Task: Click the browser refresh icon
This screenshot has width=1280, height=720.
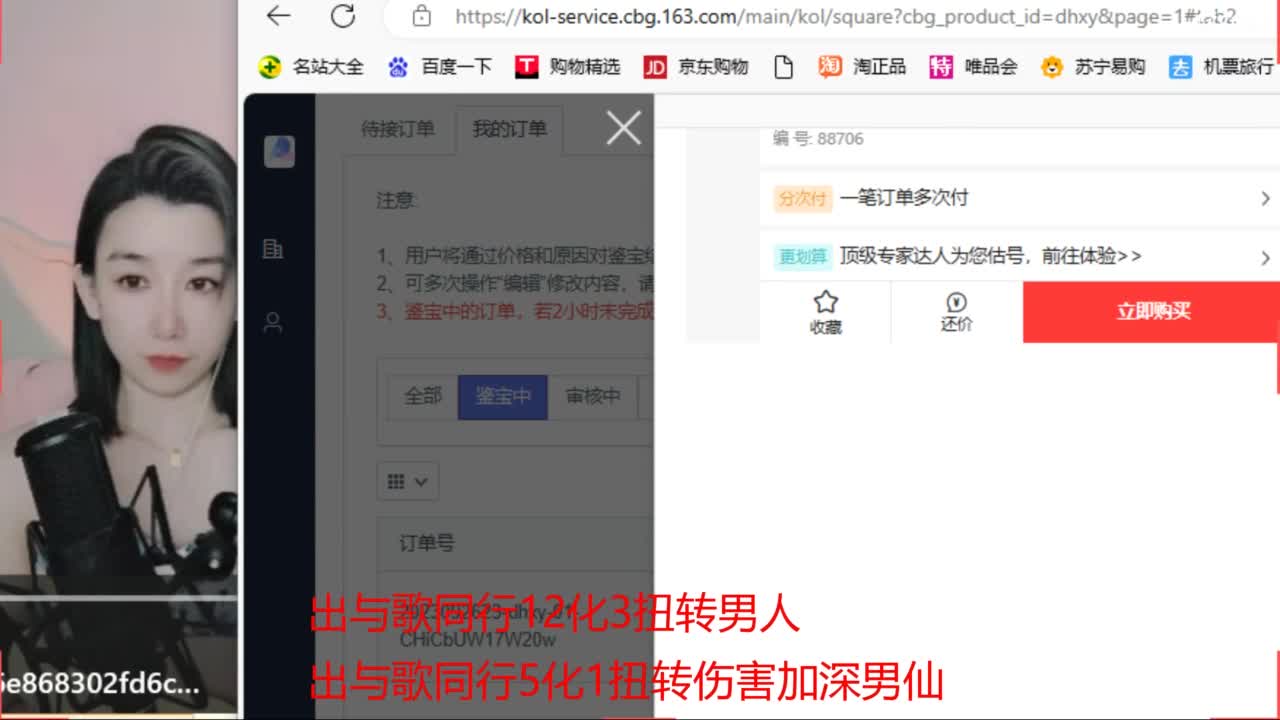Action: pyautogui.click(x=342, y=17)
